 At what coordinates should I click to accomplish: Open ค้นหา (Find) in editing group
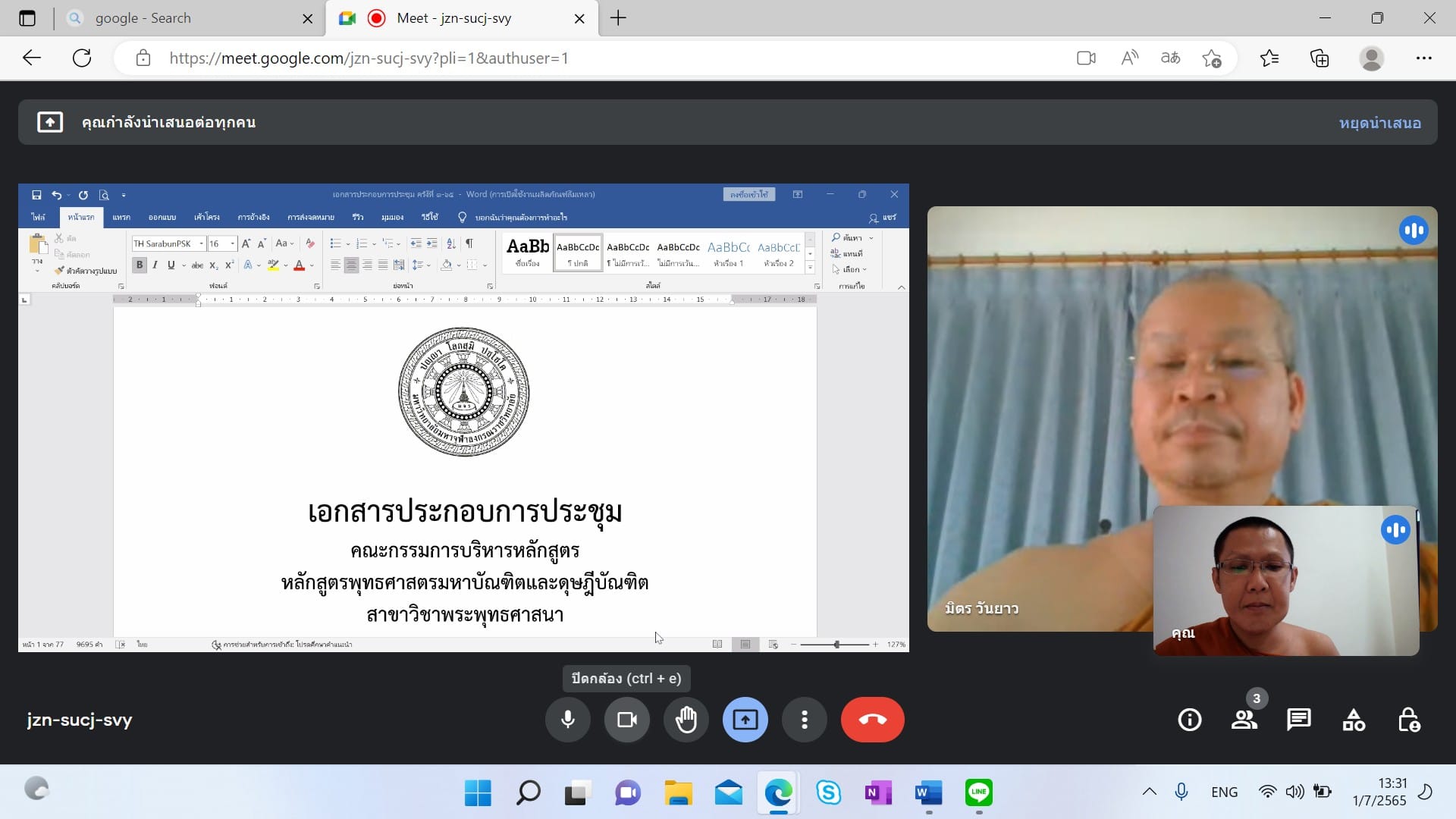(848, 238)
